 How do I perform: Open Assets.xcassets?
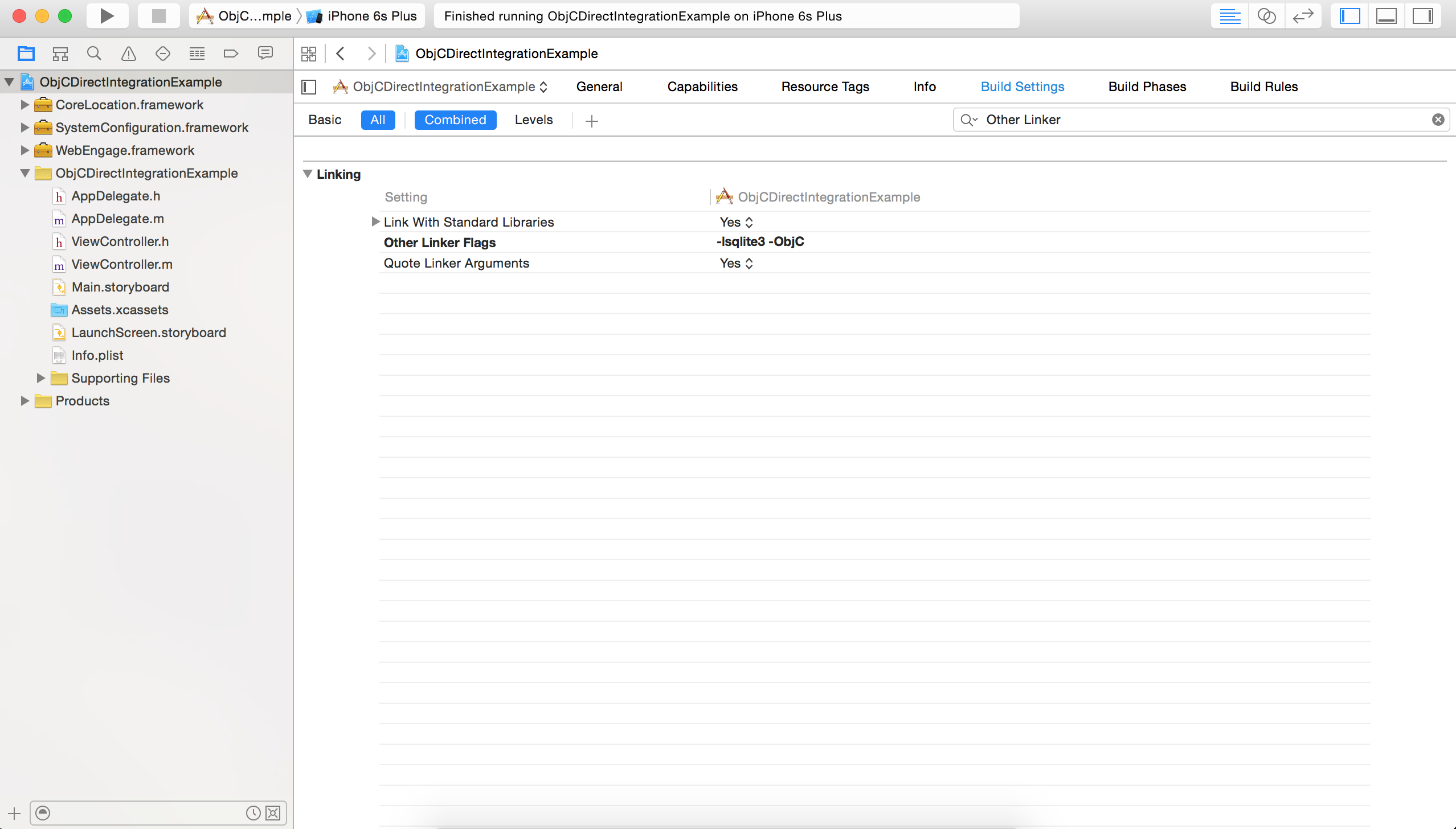pos(120,310)
